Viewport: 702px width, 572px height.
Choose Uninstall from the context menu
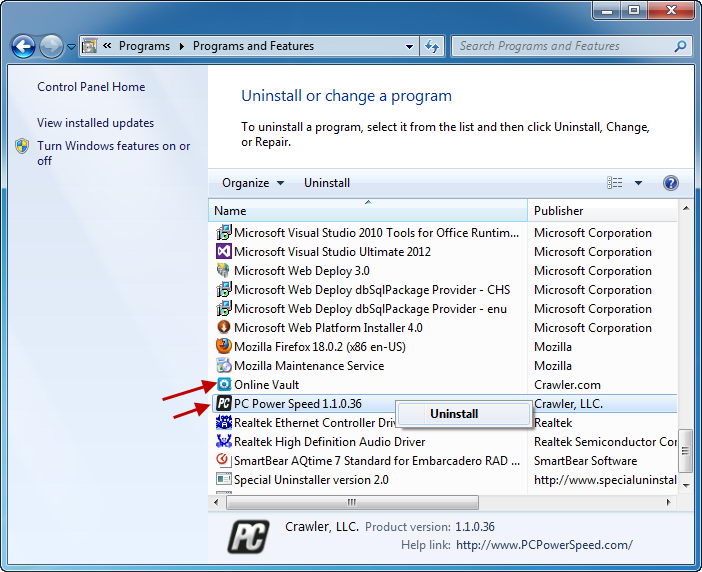464,414
